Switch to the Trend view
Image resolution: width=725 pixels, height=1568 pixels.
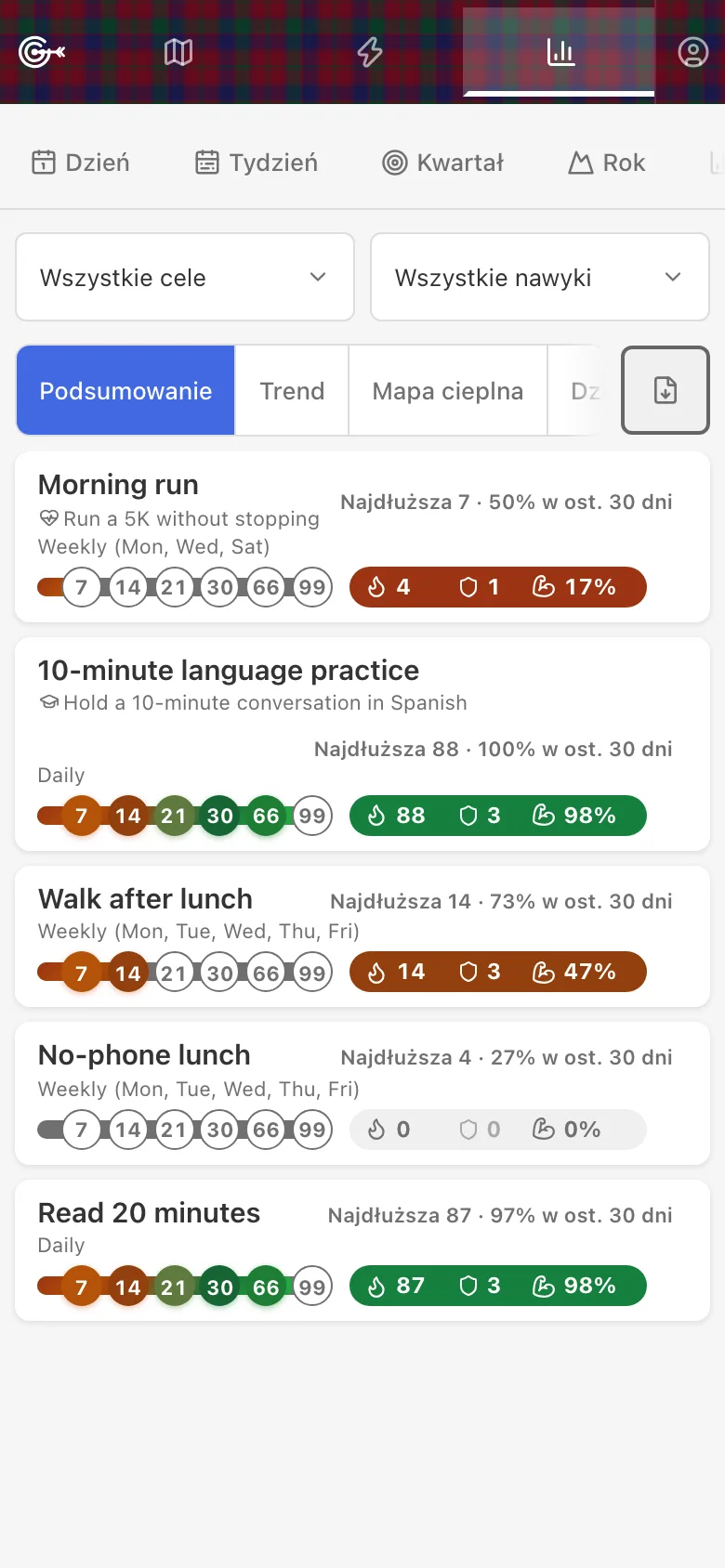(292, 390)
